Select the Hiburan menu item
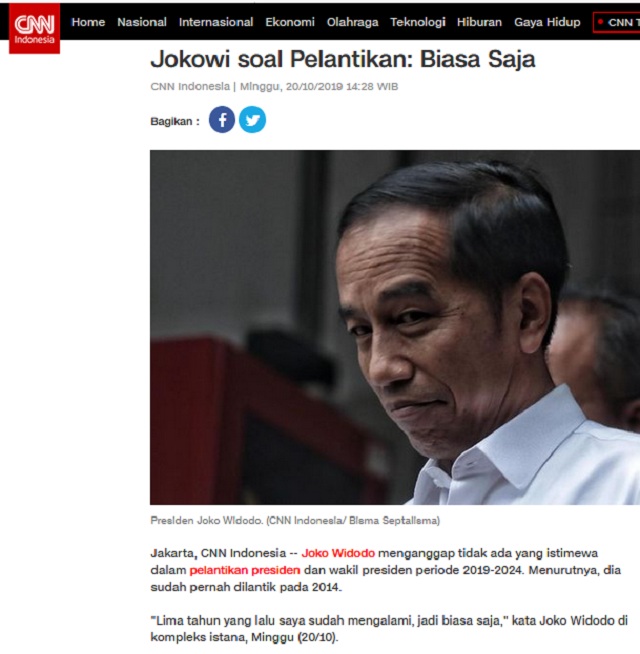Viewport: 640px width, 654px height. point(479,22)
